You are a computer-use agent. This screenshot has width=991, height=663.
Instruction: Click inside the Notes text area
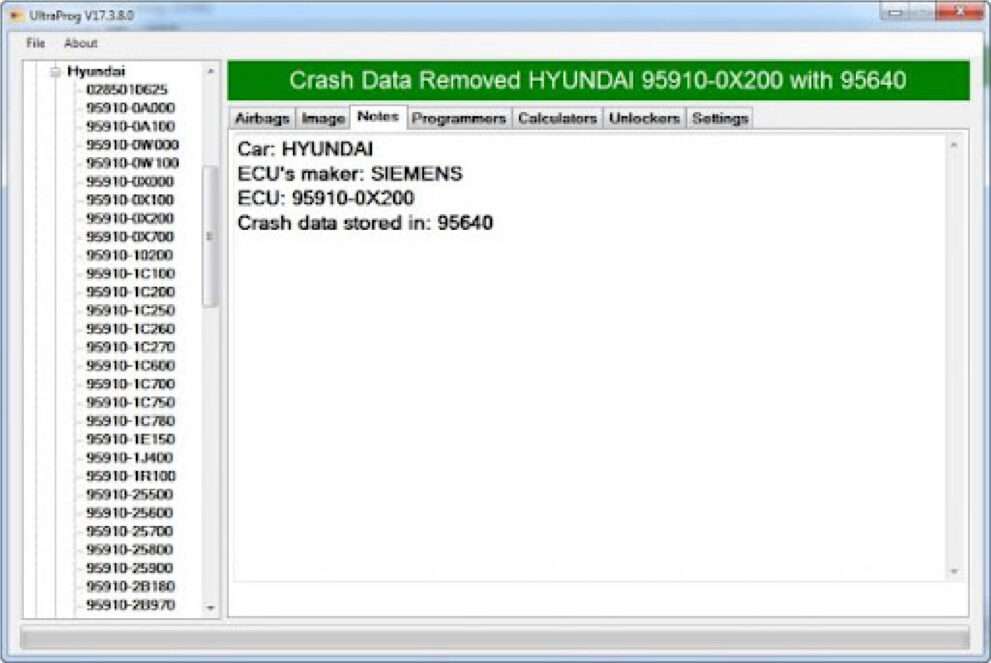click(591, 356)
